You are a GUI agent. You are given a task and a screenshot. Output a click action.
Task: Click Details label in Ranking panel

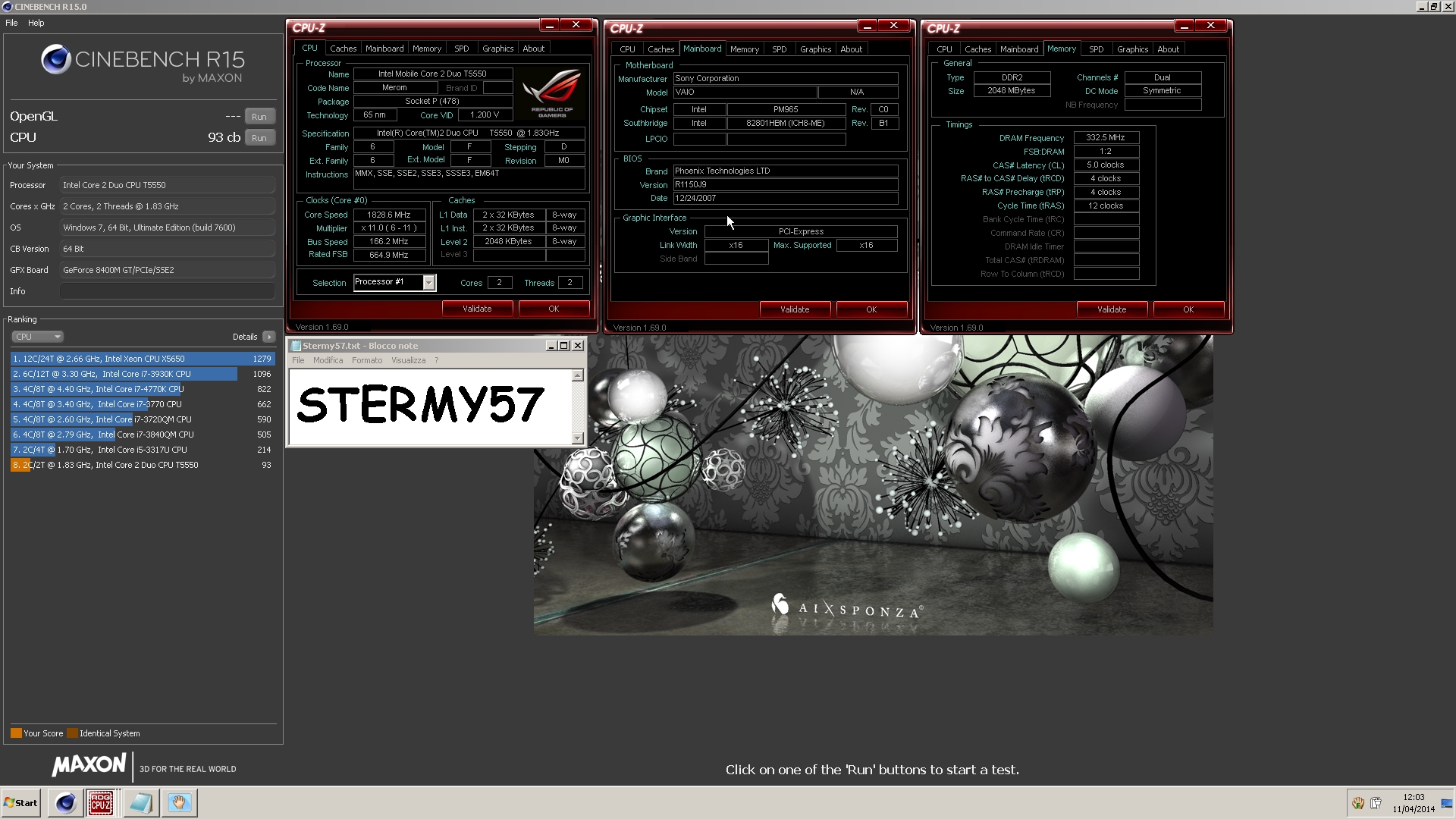click(x=245, y=337)
